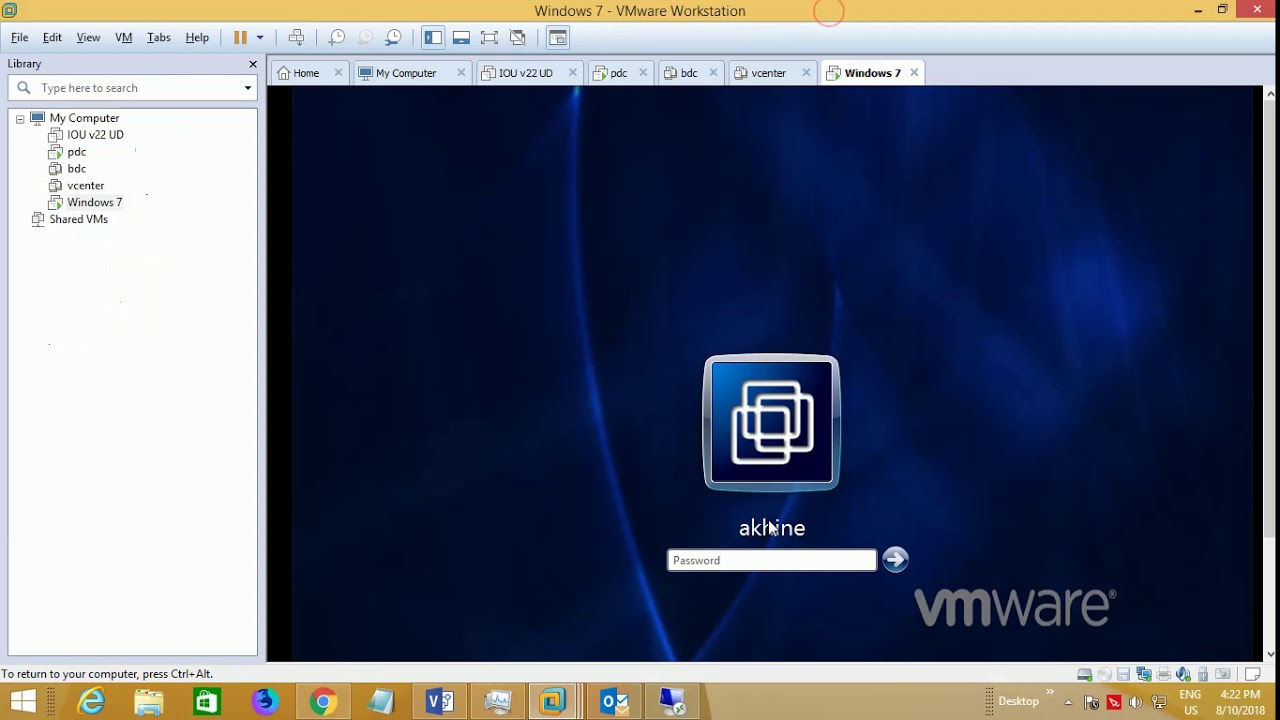Collapse the My Computer tree node
Screen dimensions: 1280x720
[x=19, y=118]
